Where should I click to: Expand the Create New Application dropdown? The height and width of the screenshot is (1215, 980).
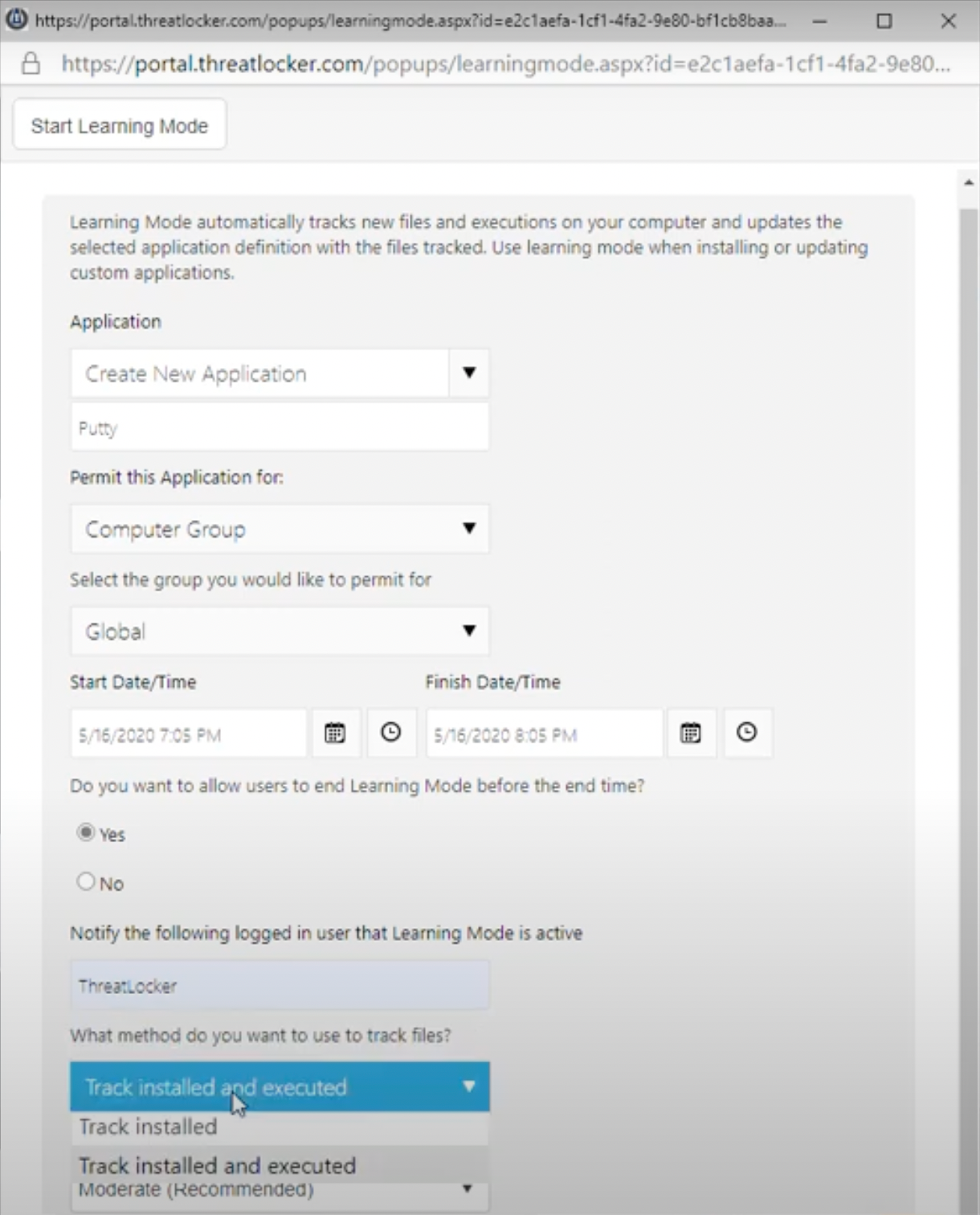tap(280, 373)
